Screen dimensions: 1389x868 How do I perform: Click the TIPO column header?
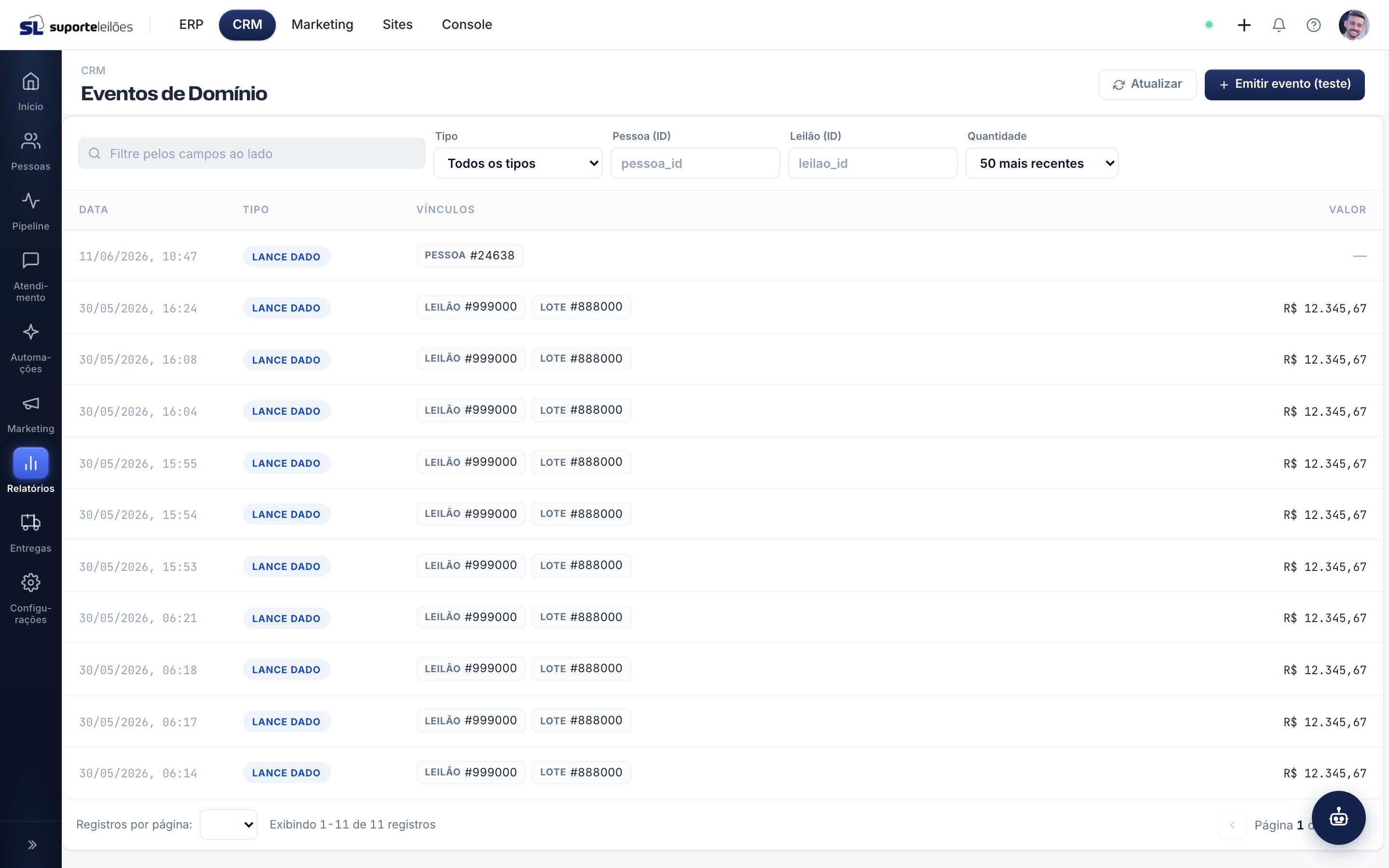tap(256, 210)
